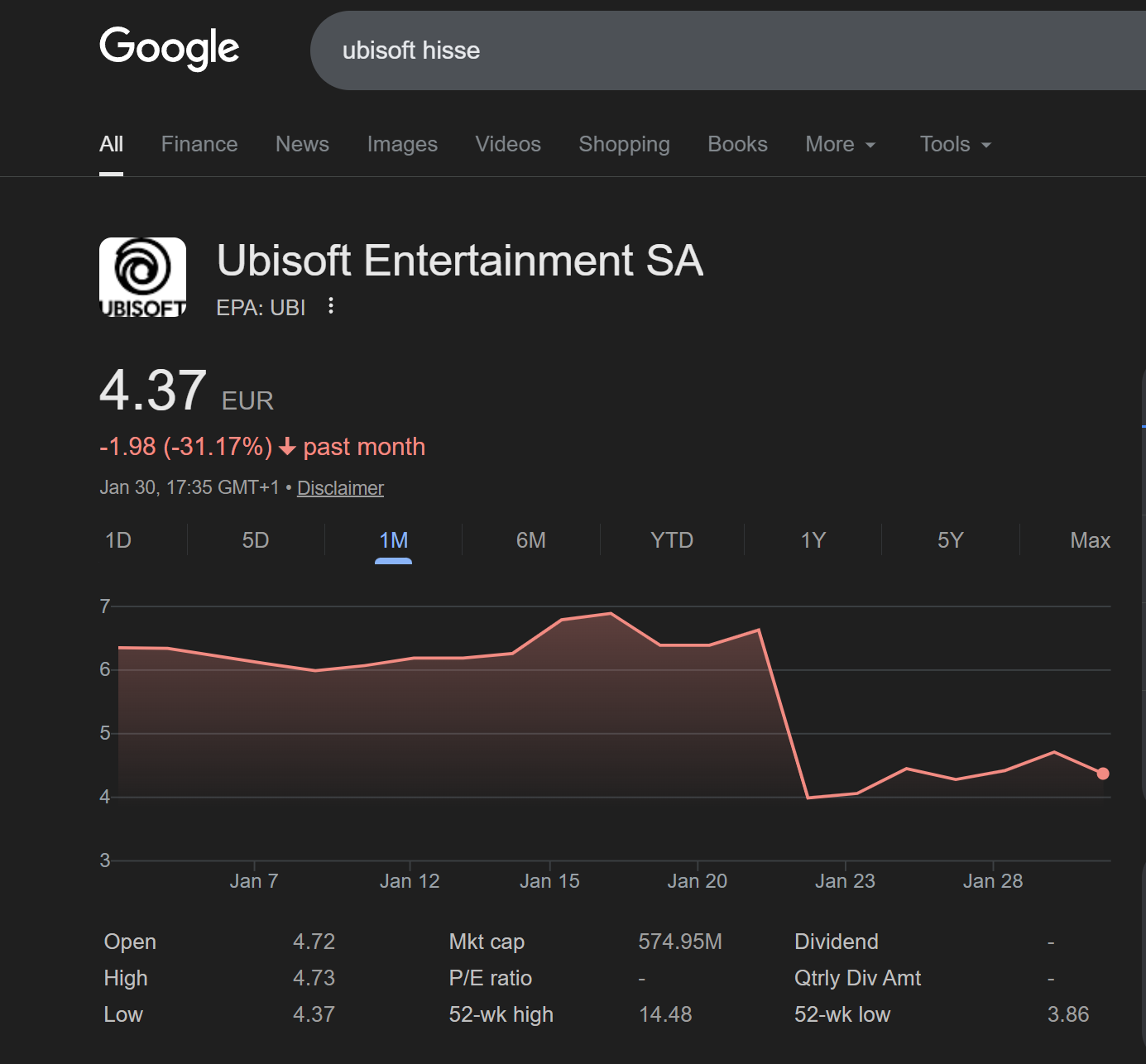Open the Books tab
This screenshot has height=1064, width=1146.
pos(737,144)
